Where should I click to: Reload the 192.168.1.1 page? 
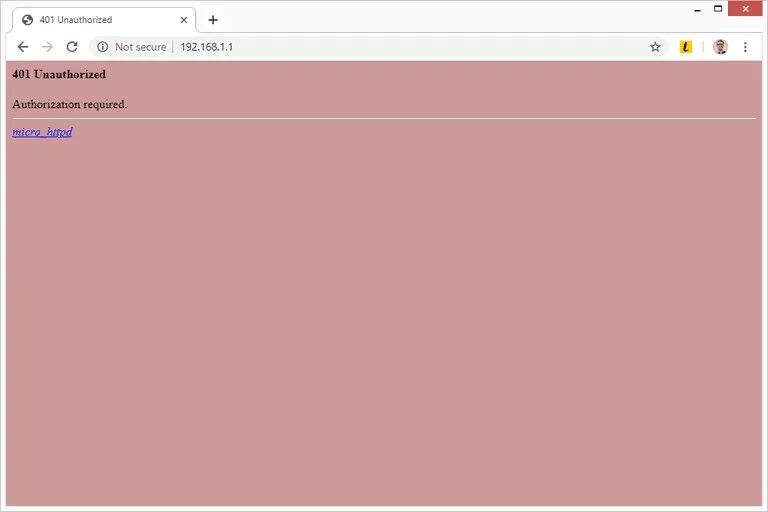point(72,47)
